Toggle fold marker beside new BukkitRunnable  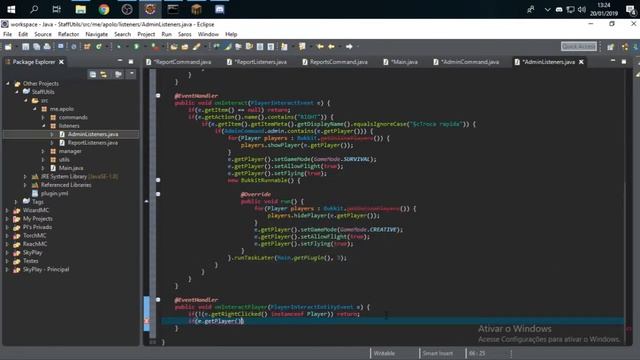[x=158, y=180]
